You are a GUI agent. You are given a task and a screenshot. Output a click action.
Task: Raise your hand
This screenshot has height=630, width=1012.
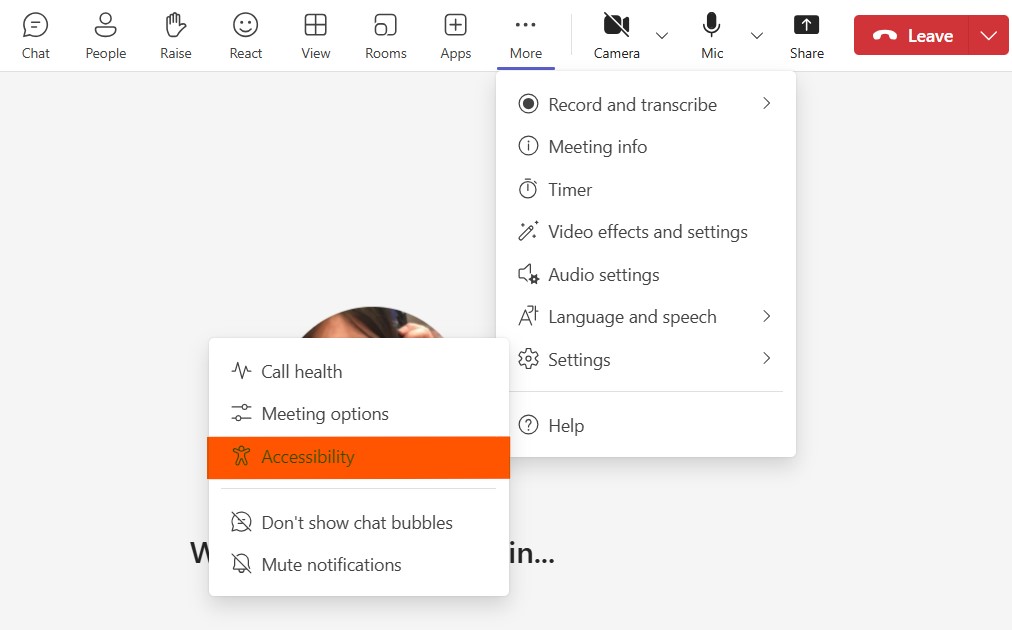click(x=175, y=33)
